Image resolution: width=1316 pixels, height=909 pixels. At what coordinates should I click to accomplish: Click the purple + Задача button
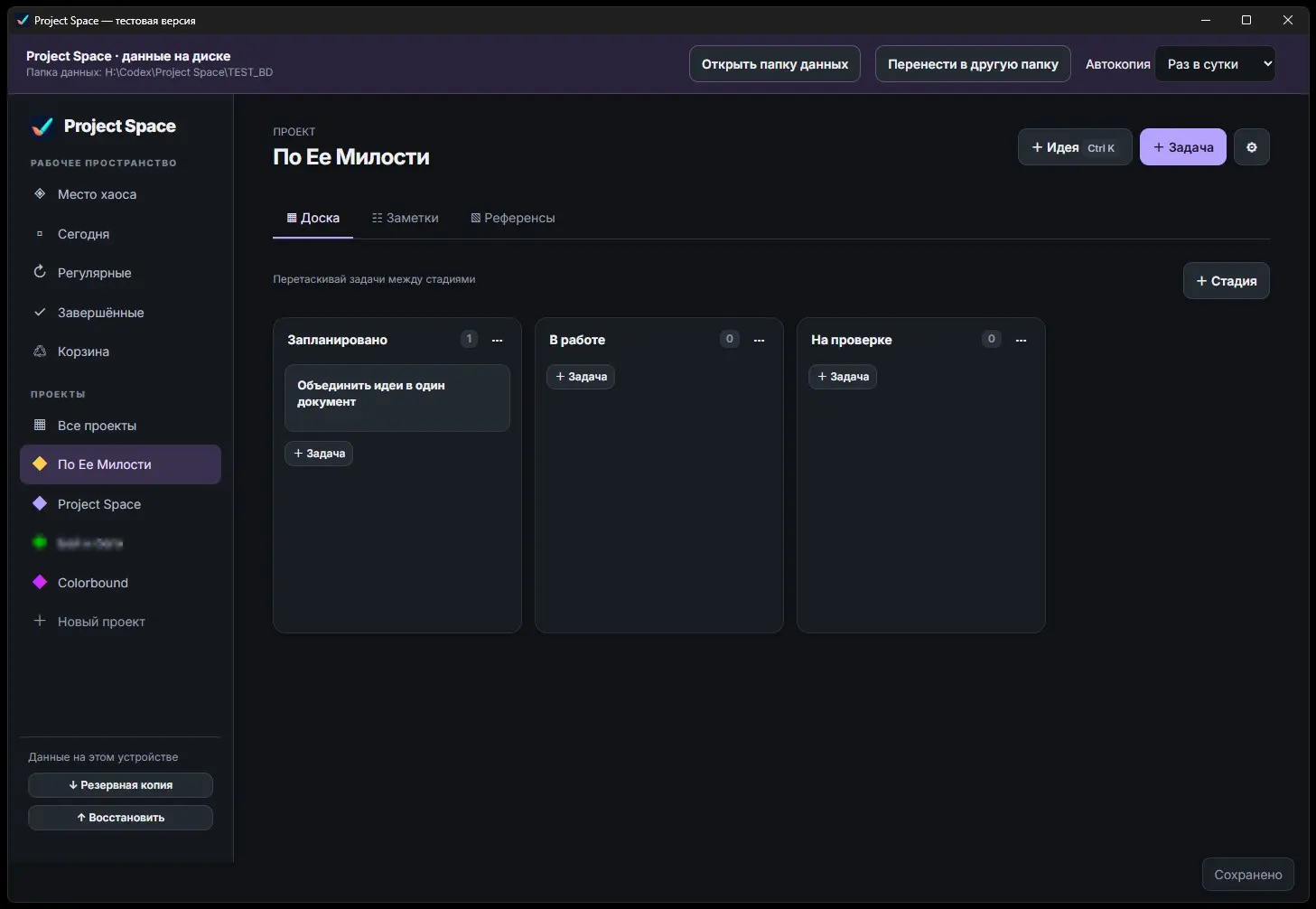coord(1183,147)
